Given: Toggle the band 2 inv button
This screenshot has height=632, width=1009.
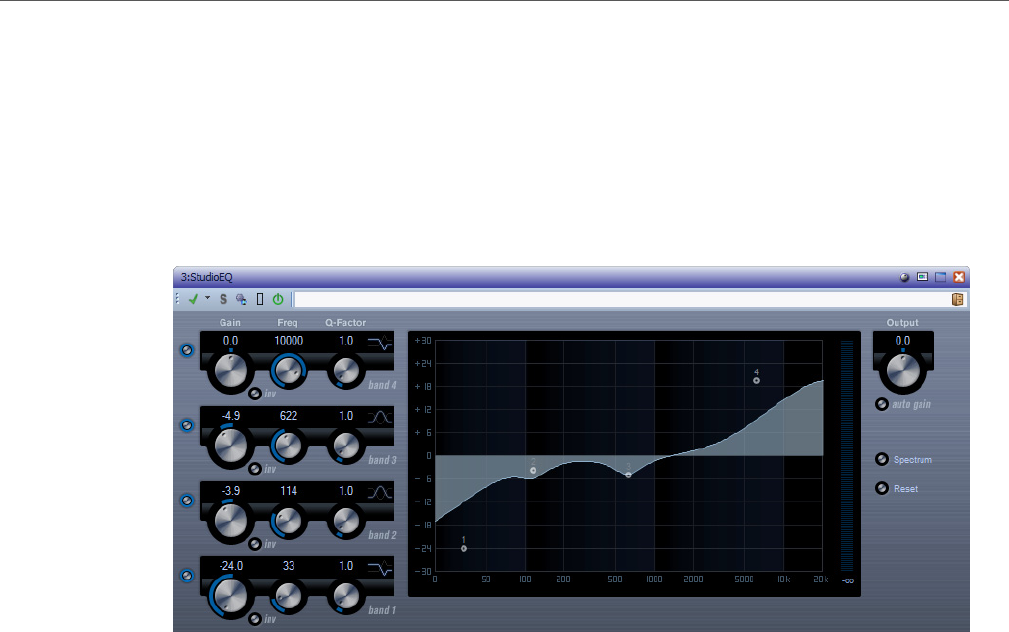Looking at the screenshot, I should (255, 544).
